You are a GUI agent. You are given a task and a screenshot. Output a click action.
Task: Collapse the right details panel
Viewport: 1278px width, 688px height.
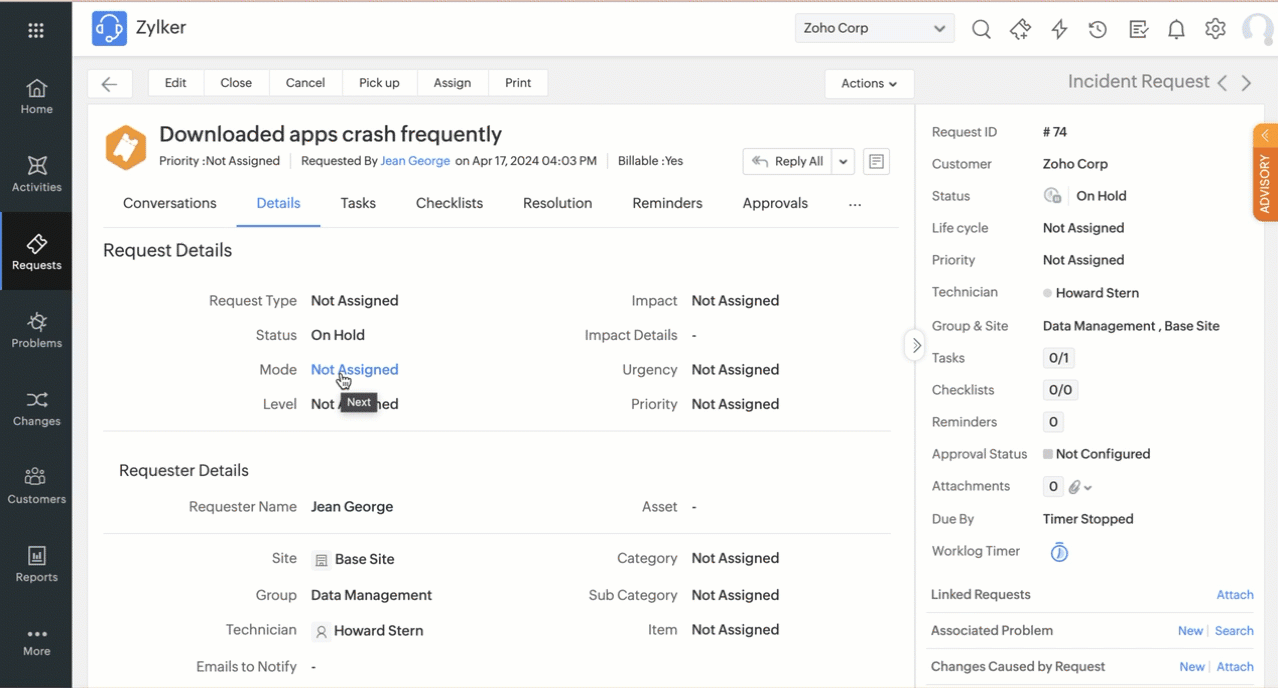916,345
